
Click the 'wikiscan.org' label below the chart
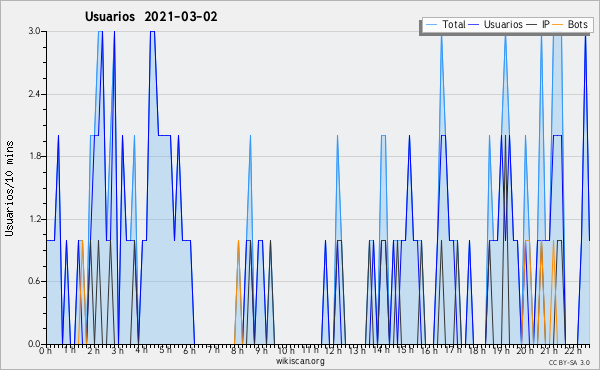tap(300, 361)
